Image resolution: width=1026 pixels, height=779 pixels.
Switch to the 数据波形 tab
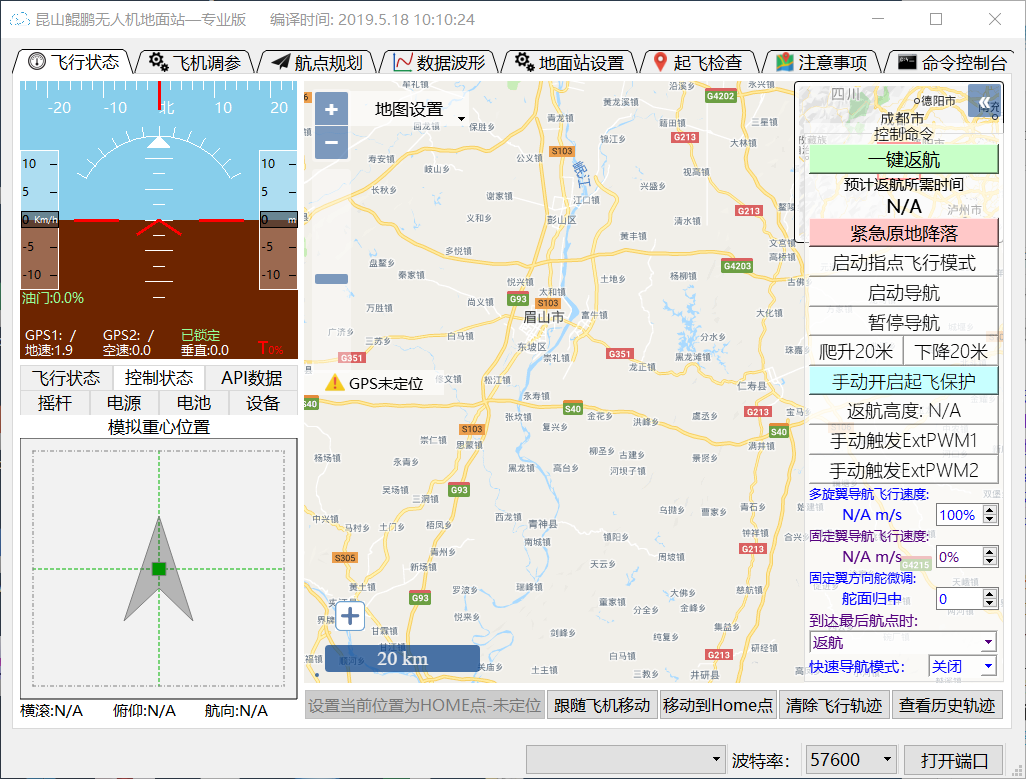(439, 62)
